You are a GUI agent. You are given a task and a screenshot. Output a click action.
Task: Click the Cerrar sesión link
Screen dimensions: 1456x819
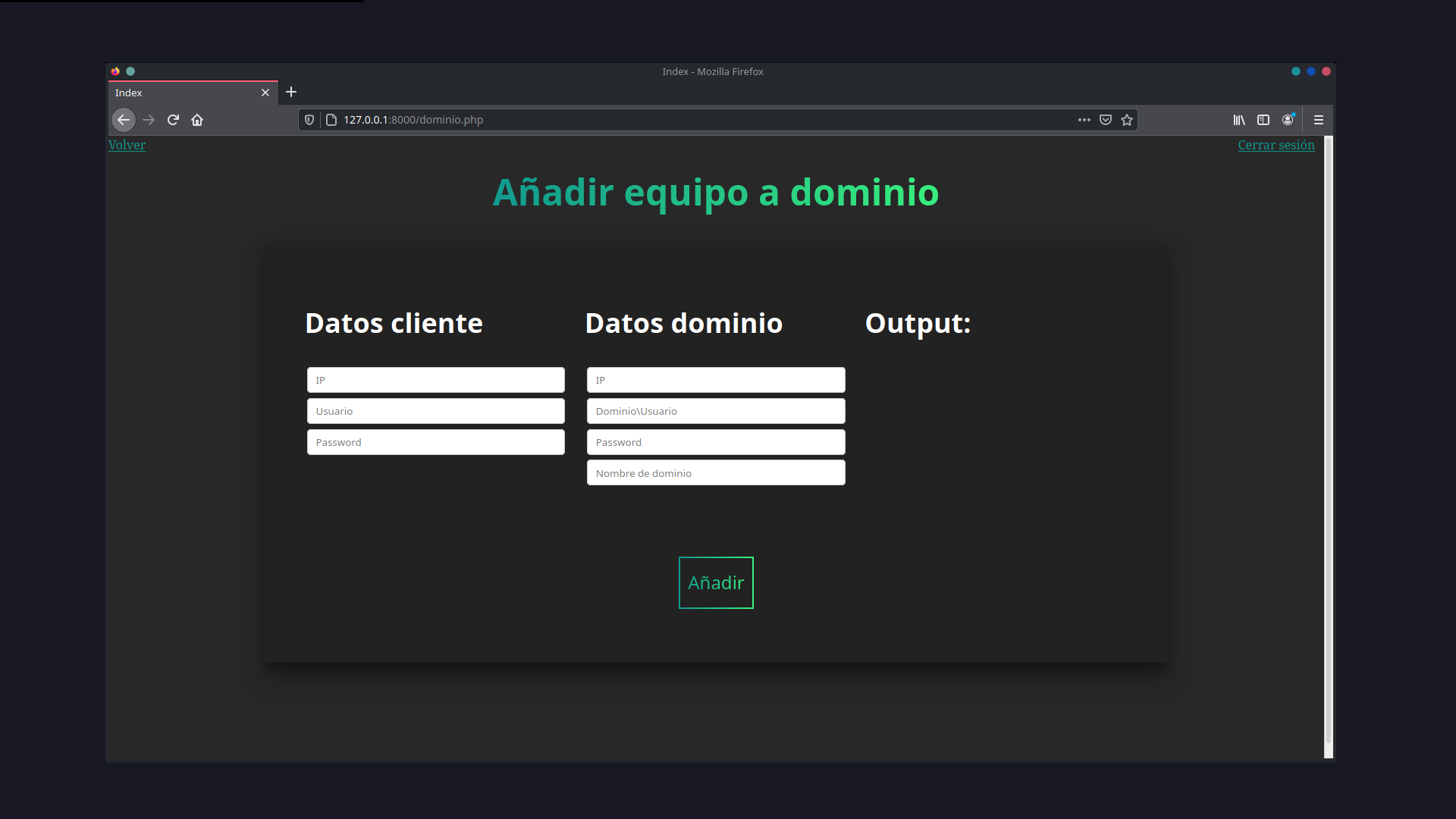[x=1276, y=145]
